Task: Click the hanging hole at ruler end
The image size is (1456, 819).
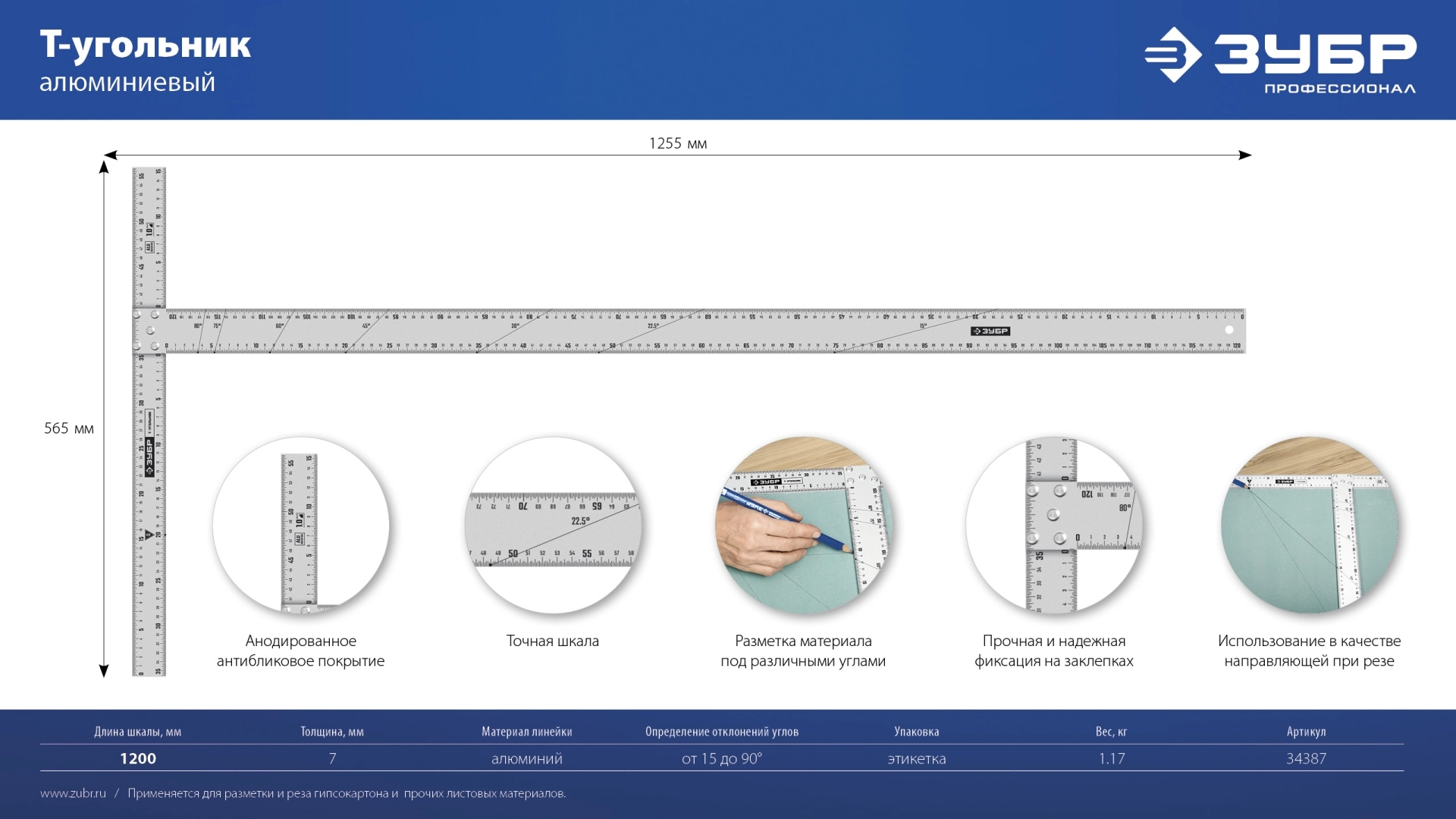Action: coord(1229,330)
